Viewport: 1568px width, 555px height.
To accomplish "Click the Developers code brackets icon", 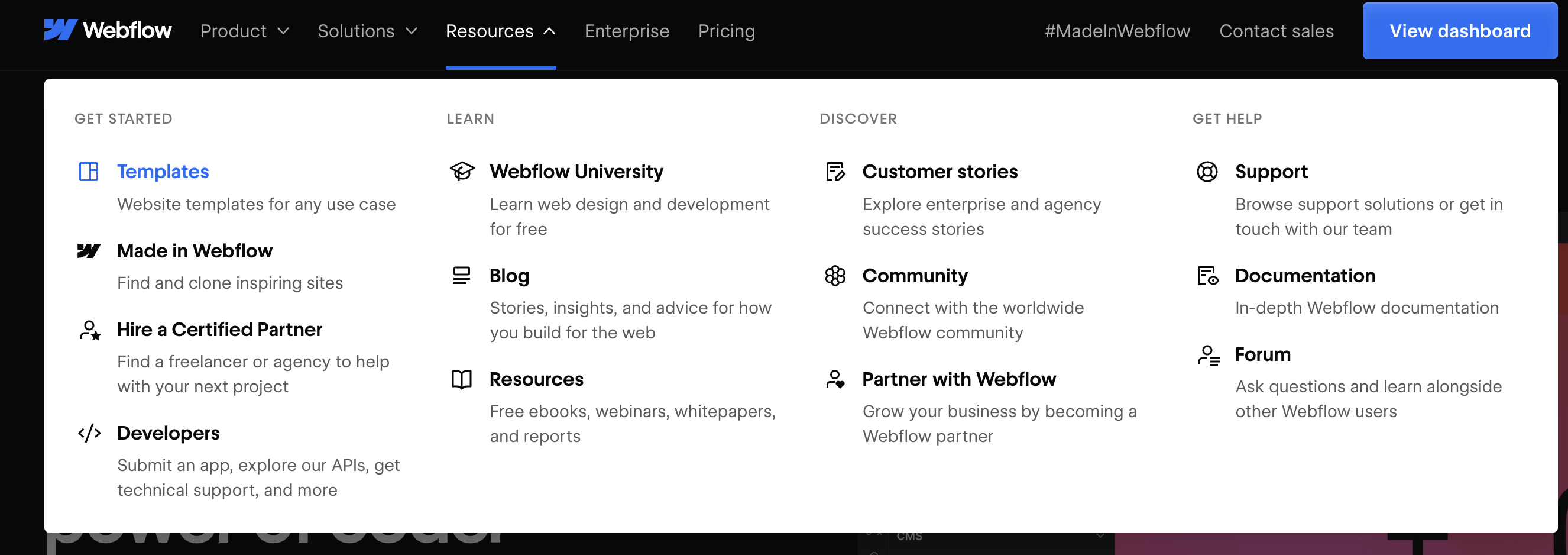I will (x=89, y=433).
